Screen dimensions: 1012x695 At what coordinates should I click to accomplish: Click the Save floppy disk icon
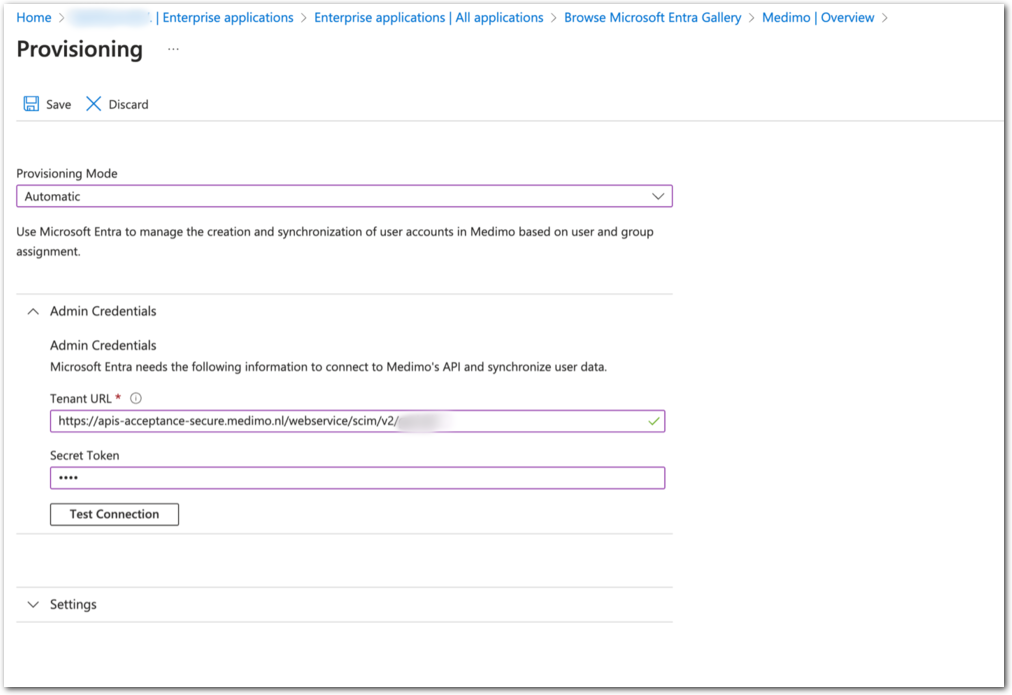coord(31,104)
